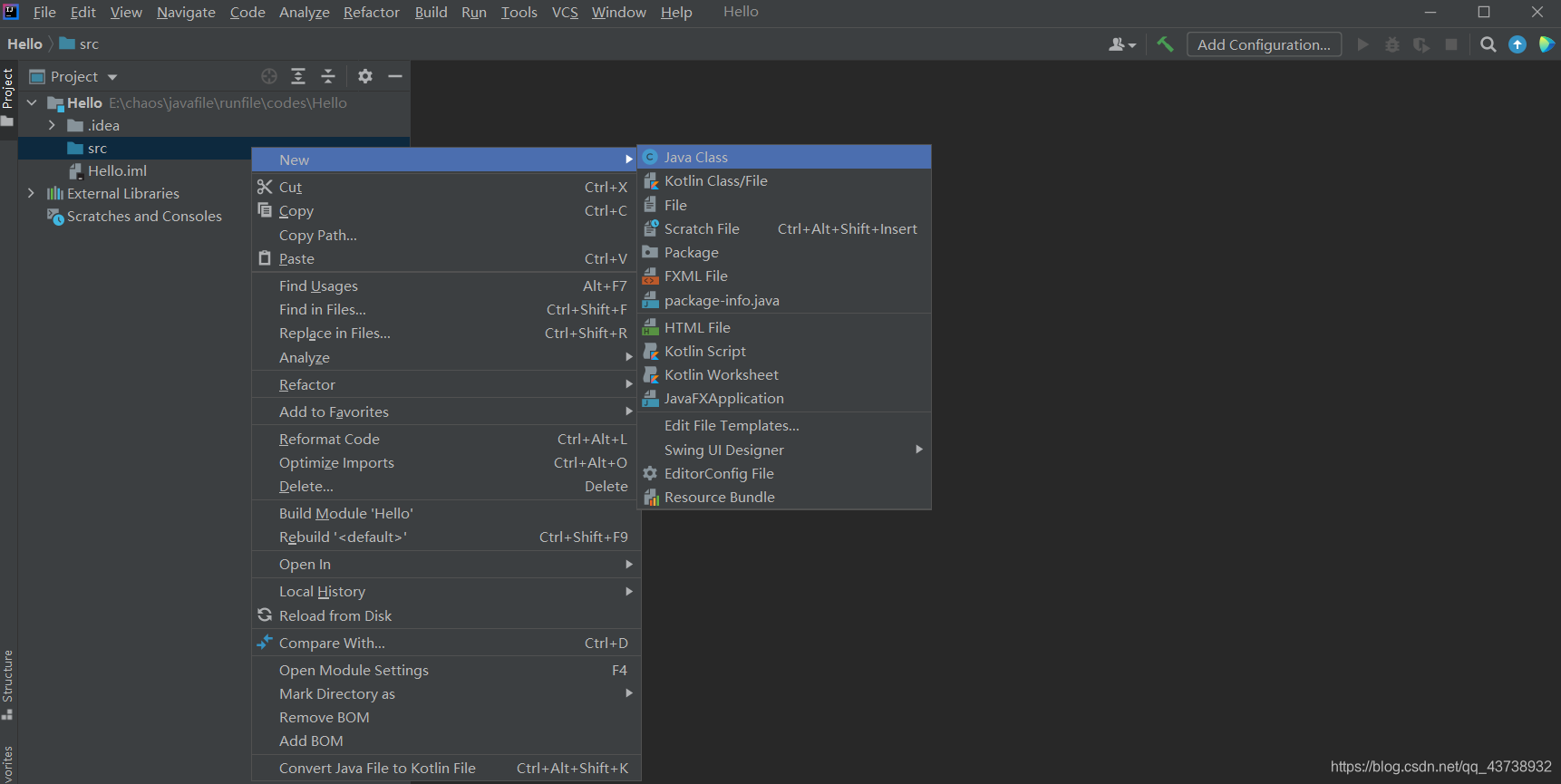Click the Run with Coverage icon
This screenshot has width=1561, height=784.
pyautogui.click(x=1421, y=44)
